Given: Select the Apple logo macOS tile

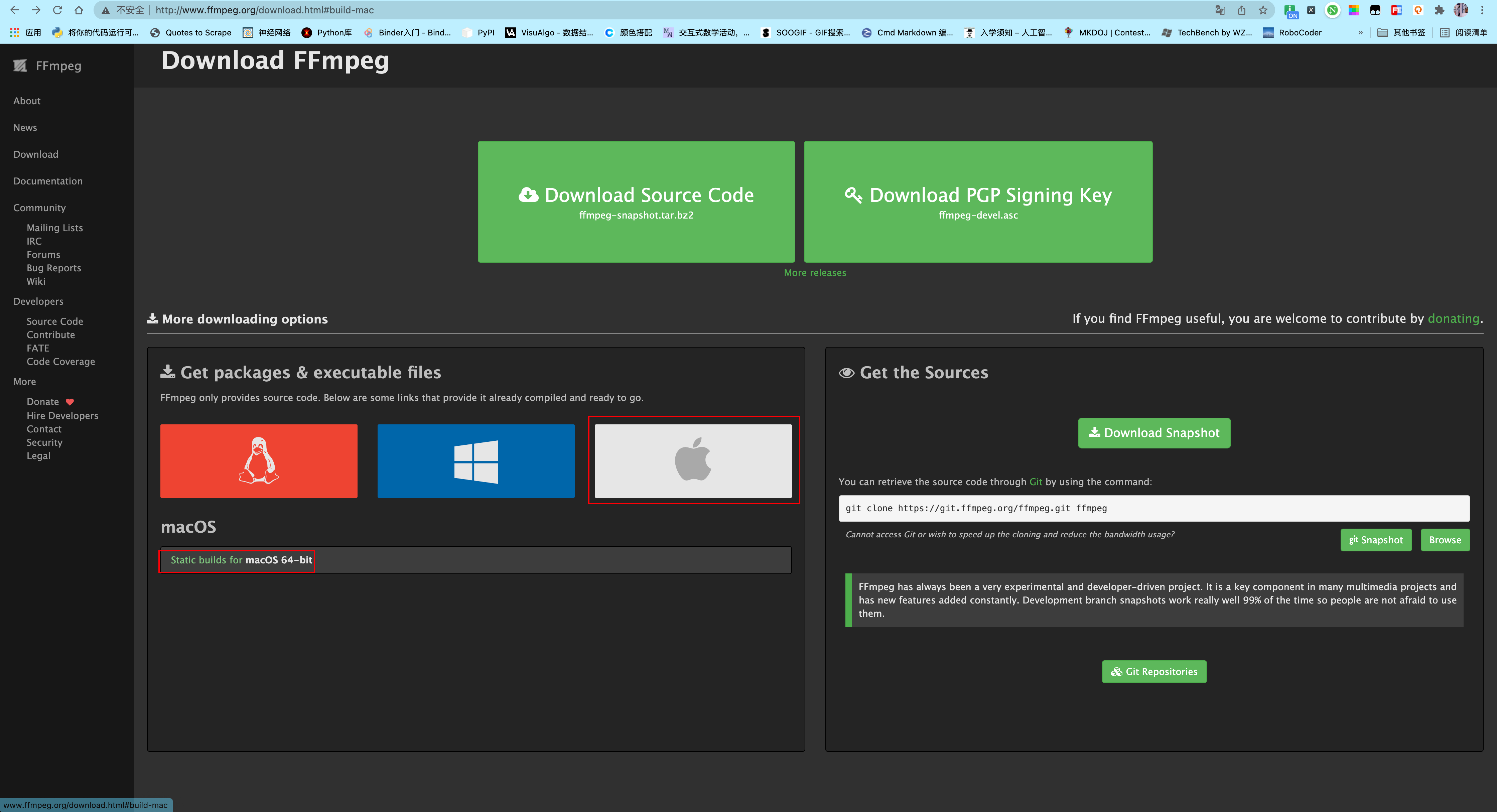Looking at the screenshot, I should [693, 460].
